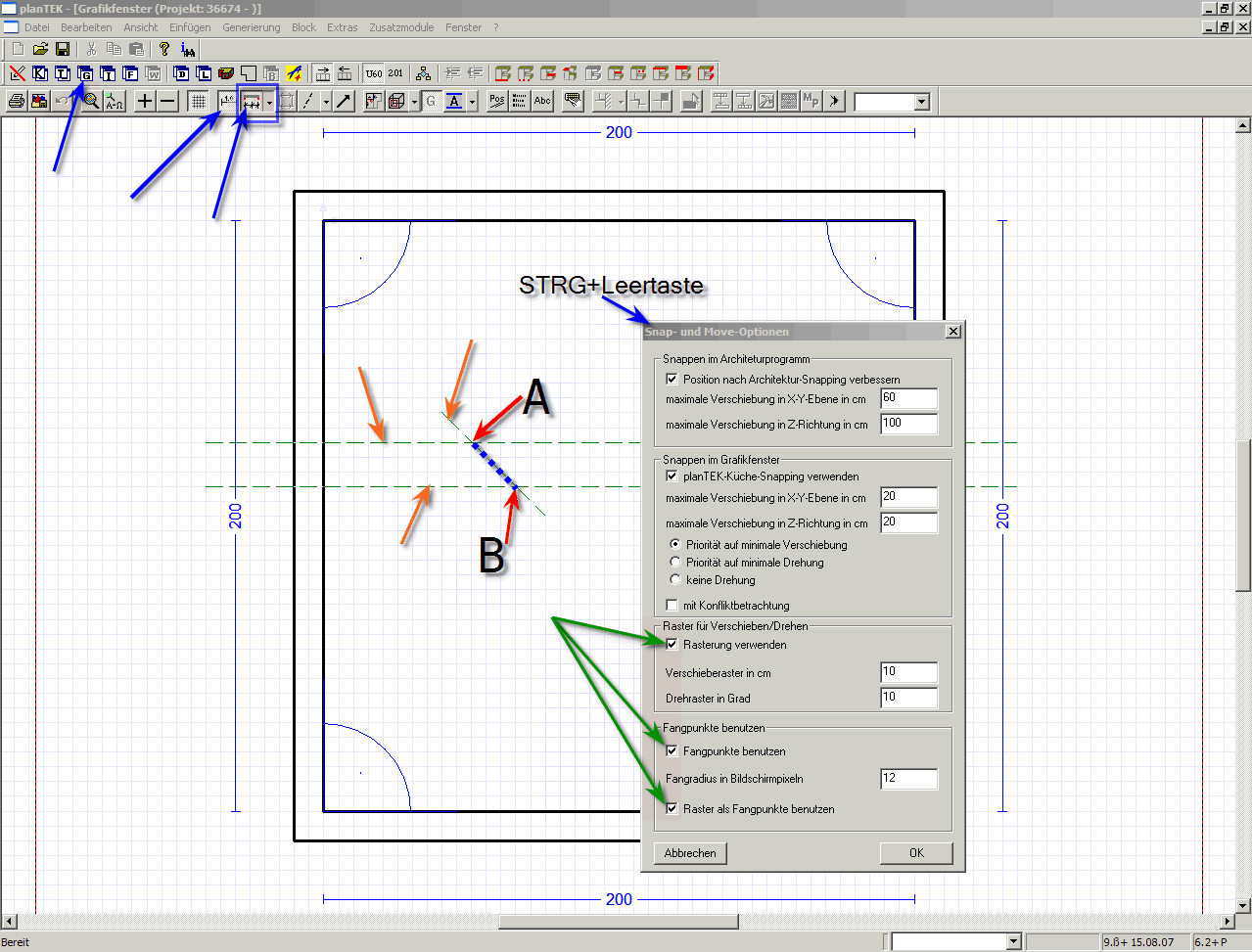
Task: Click the Print icon in toolbar
Action: pos(17,101)
